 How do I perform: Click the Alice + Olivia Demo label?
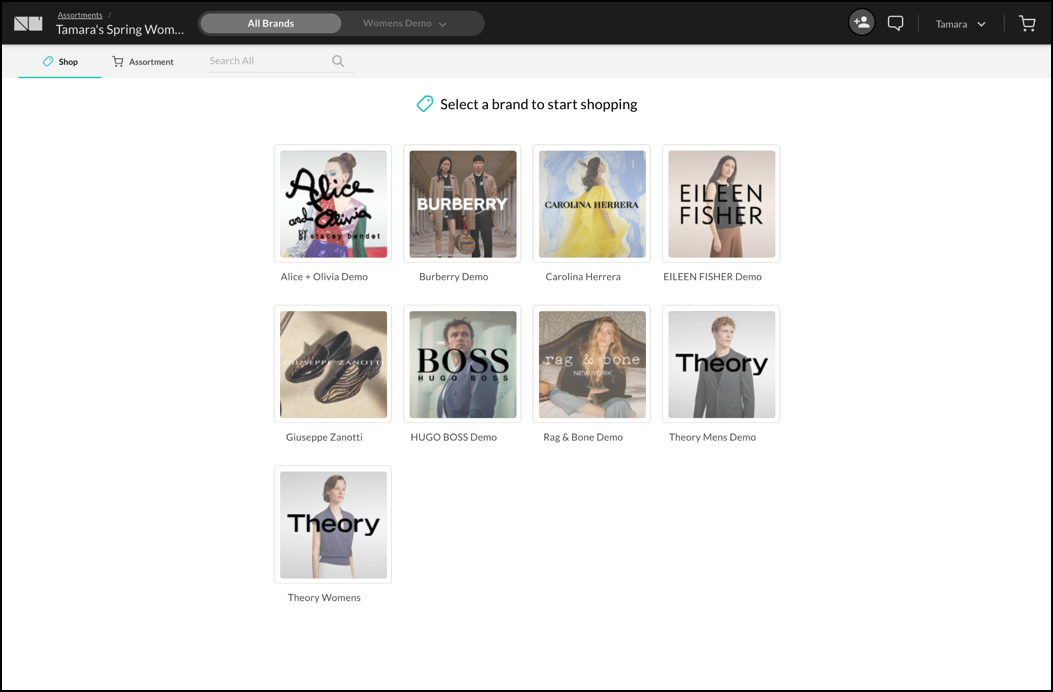[x=324, y=277]
